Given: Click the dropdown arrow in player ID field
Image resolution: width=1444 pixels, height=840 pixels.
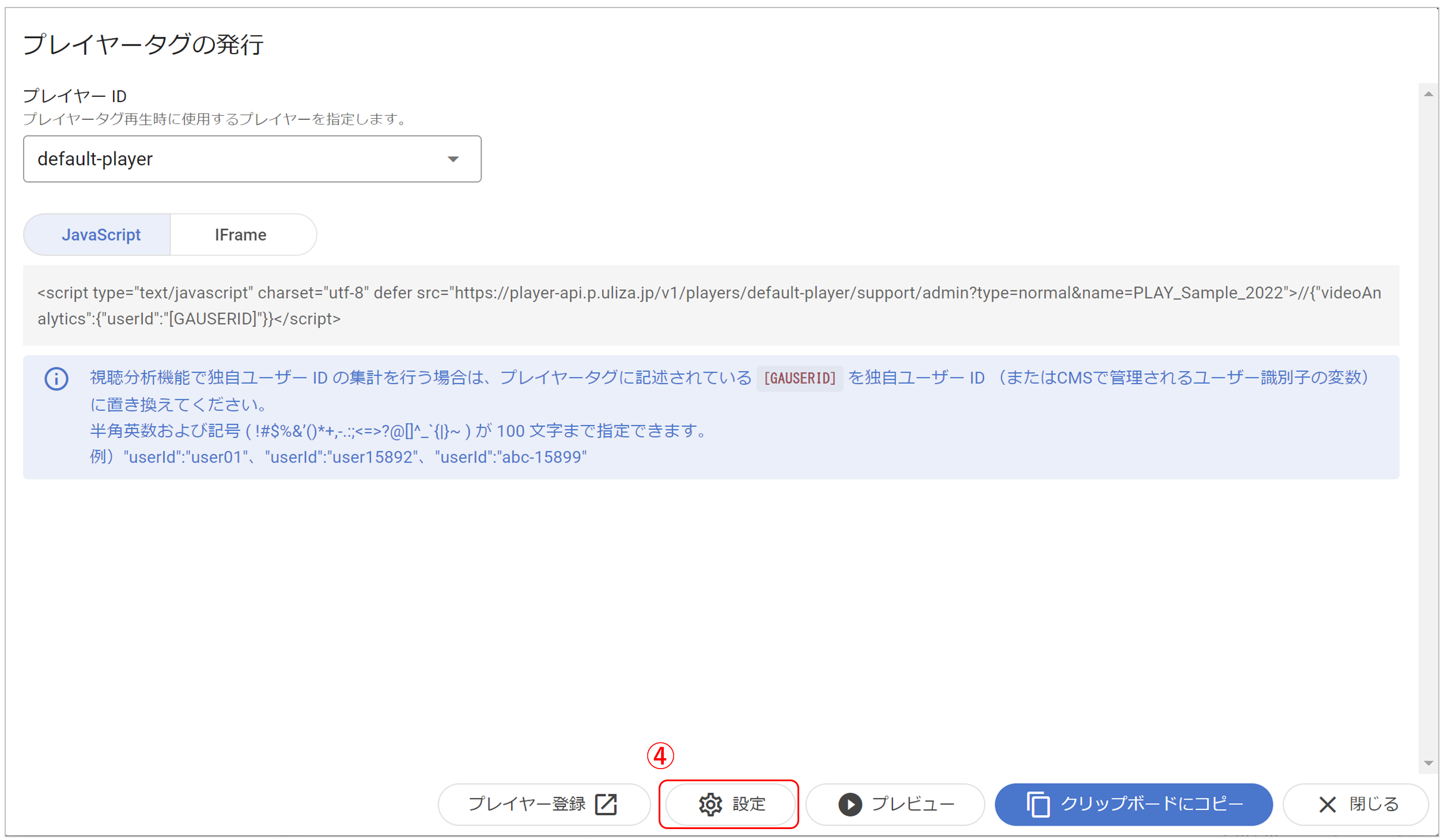Looking at the screenshot, I should (x=453, y=159).
